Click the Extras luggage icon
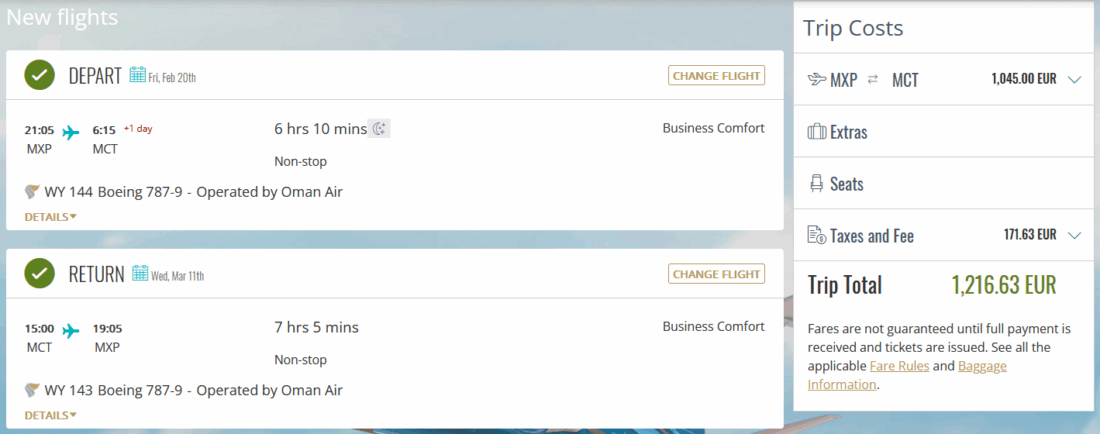1100x434 pixels. pos(816,132)
